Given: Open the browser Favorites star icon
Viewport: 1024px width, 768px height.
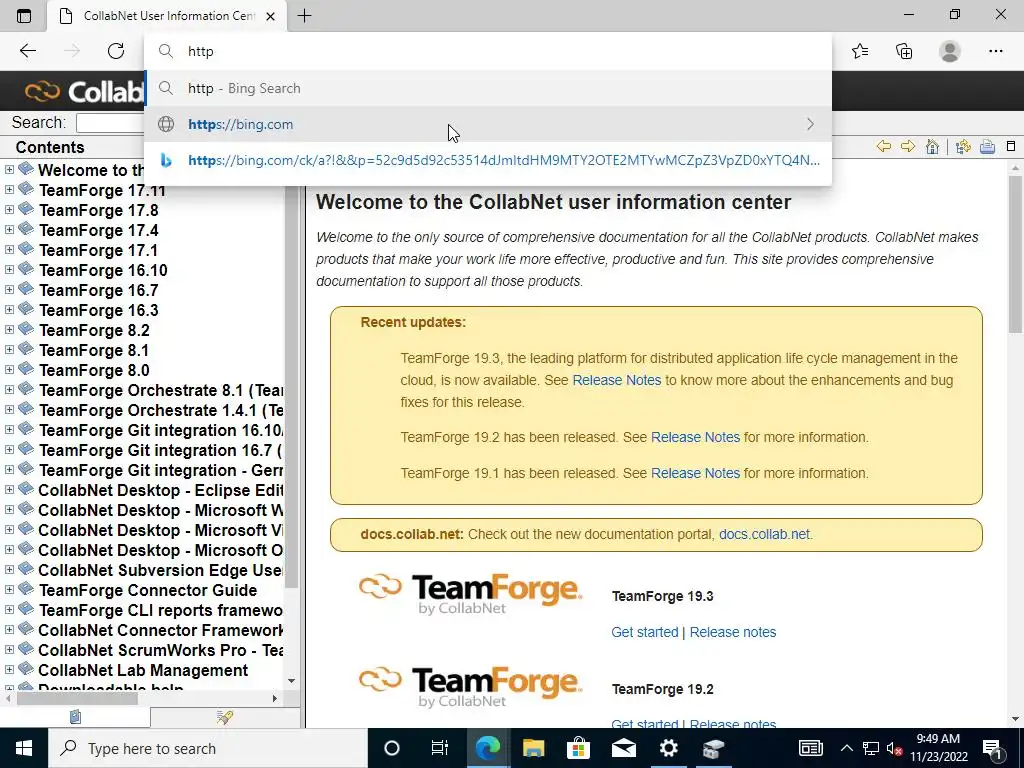Looking at the screenshot, I should pos(860,51).
